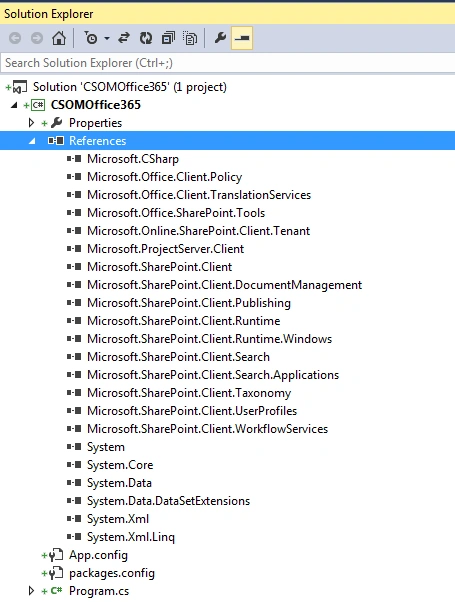Screen dimensions: 455x602
Task: Go to Solution Explorer Home view
Action: pos(59,38)
